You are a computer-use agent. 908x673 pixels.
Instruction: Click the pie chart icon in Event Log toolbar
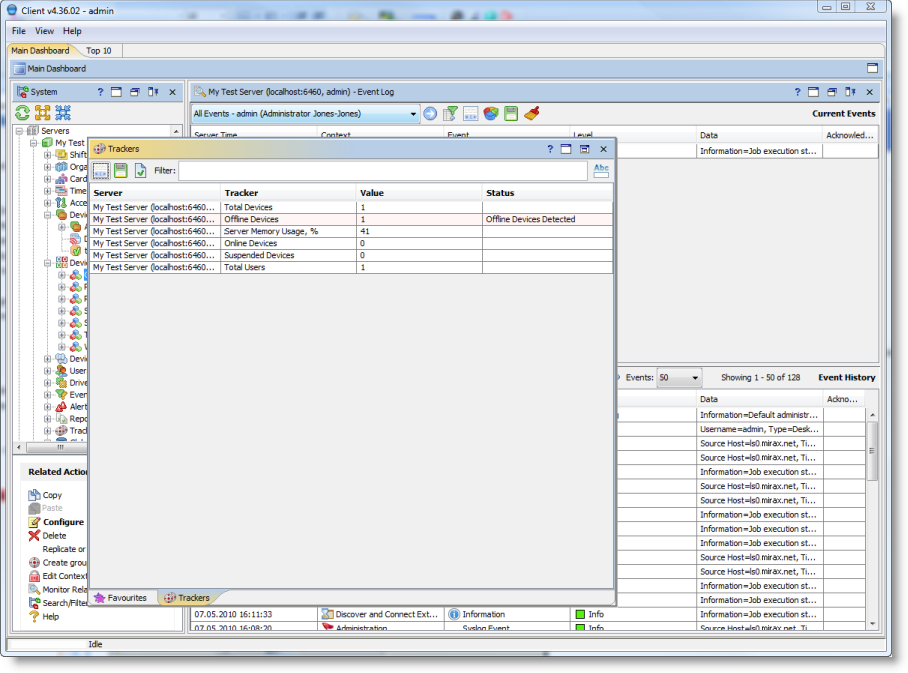(491, 114)
